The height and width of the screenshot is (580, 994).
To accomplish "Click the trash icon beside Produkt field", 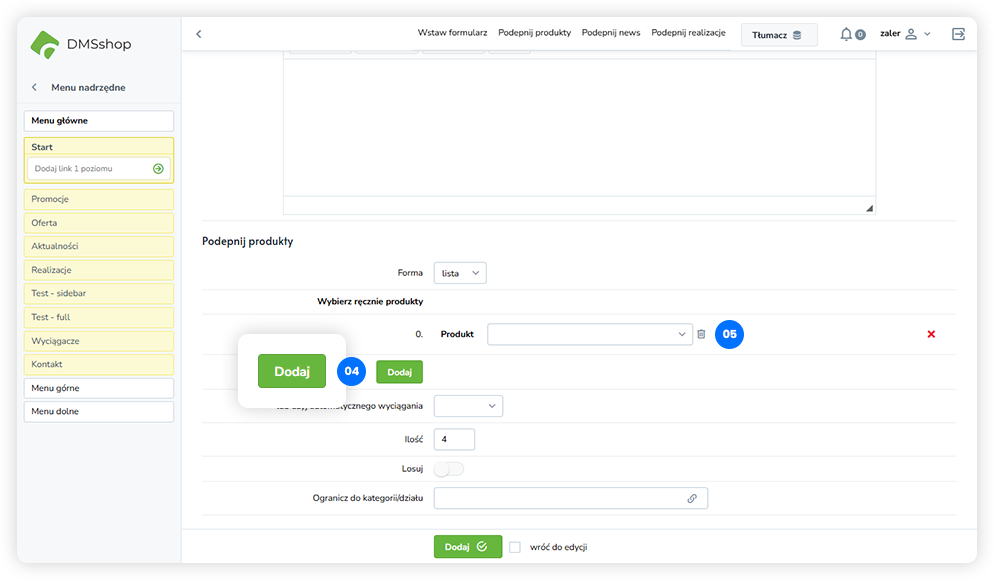I will click(x=701, y=334).
